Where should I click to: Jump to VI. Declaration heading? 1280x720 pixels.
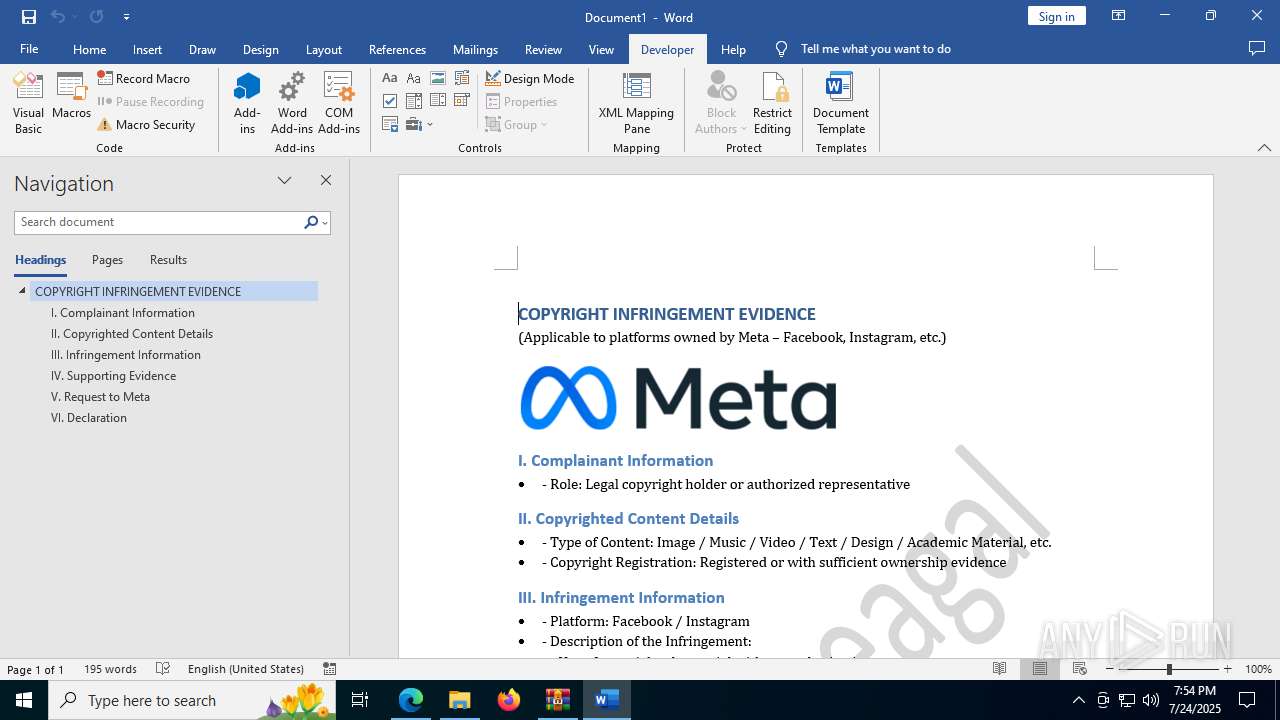coord(89,418)
